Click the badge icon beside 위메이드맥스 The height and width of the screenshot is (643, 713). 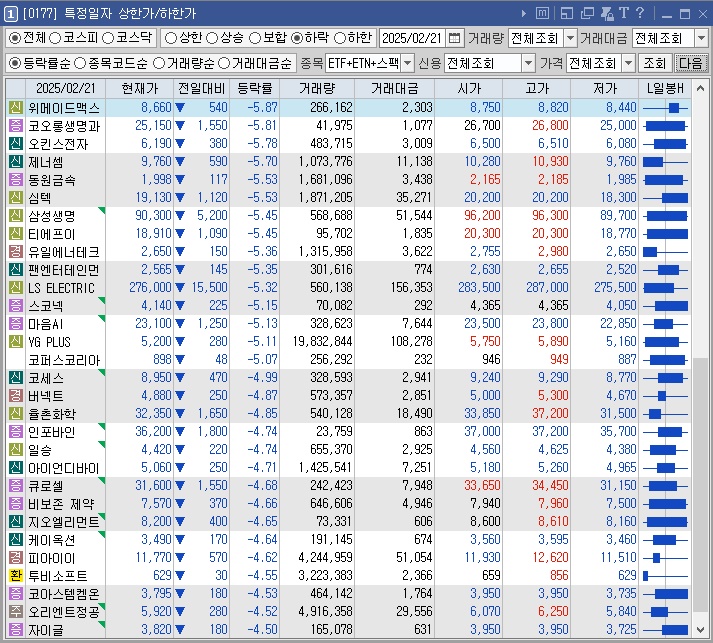click(x=15, y=108)
